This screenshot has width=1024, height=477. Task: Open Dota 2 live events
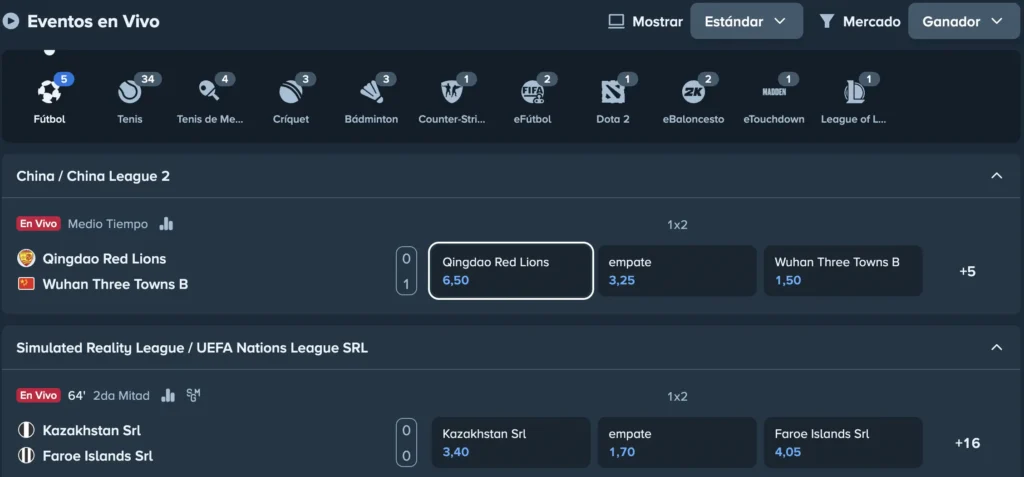coord(613,93)
